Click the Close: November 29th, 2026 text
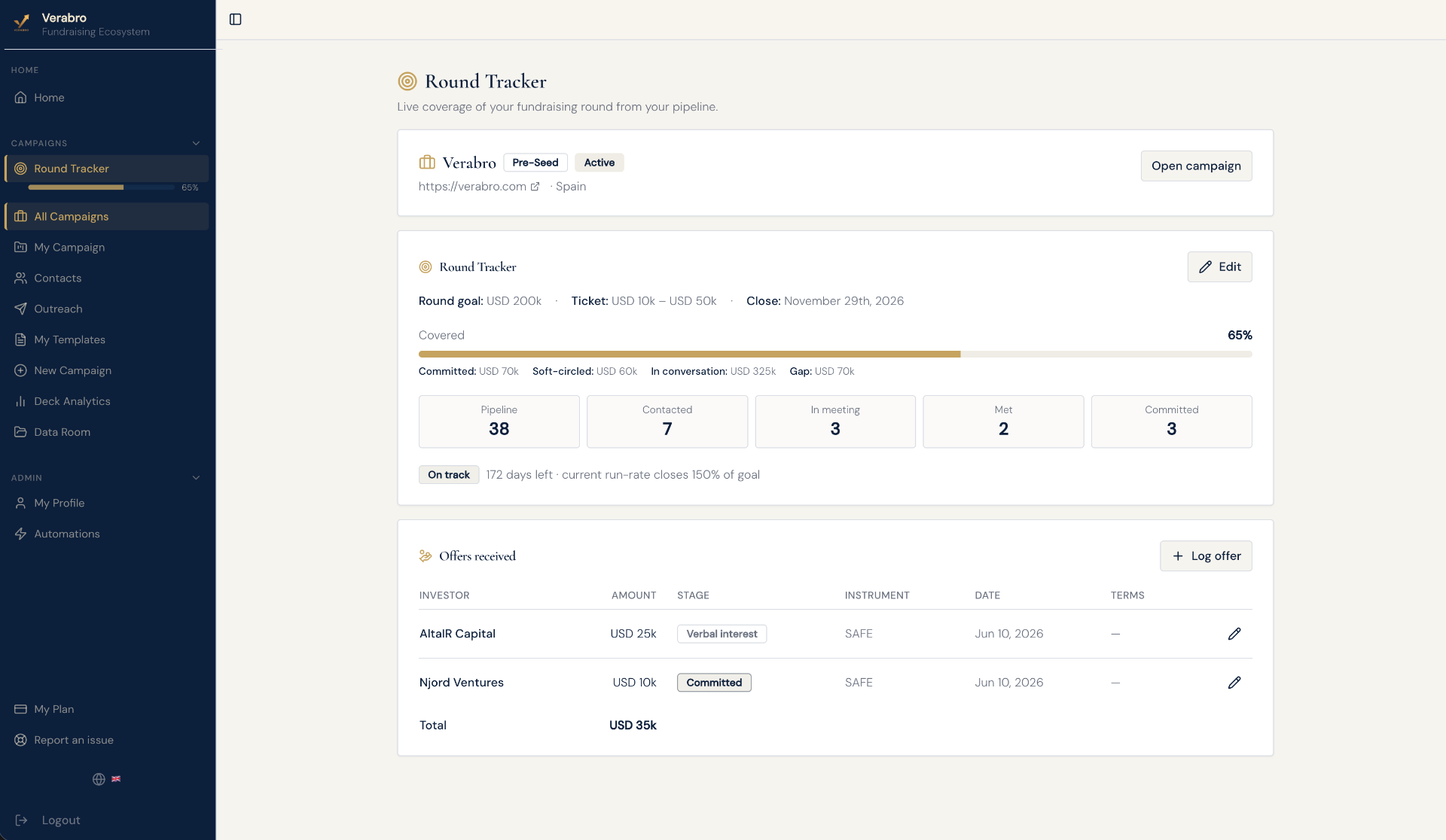 coord(825,301)
